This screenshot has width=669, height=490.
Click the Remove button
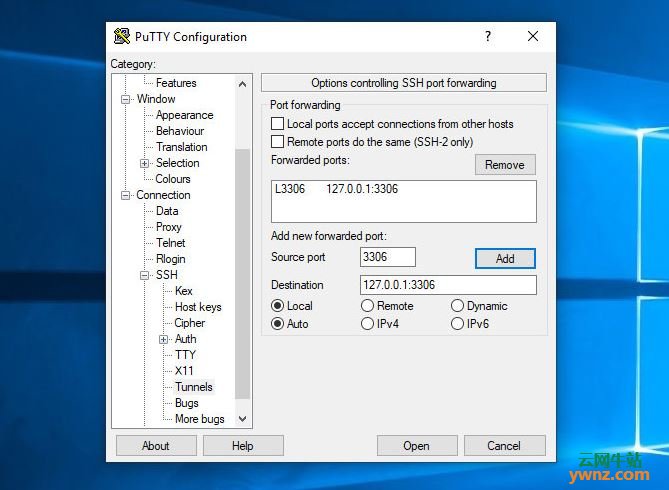pyautogui.click(x=505, y=165)
